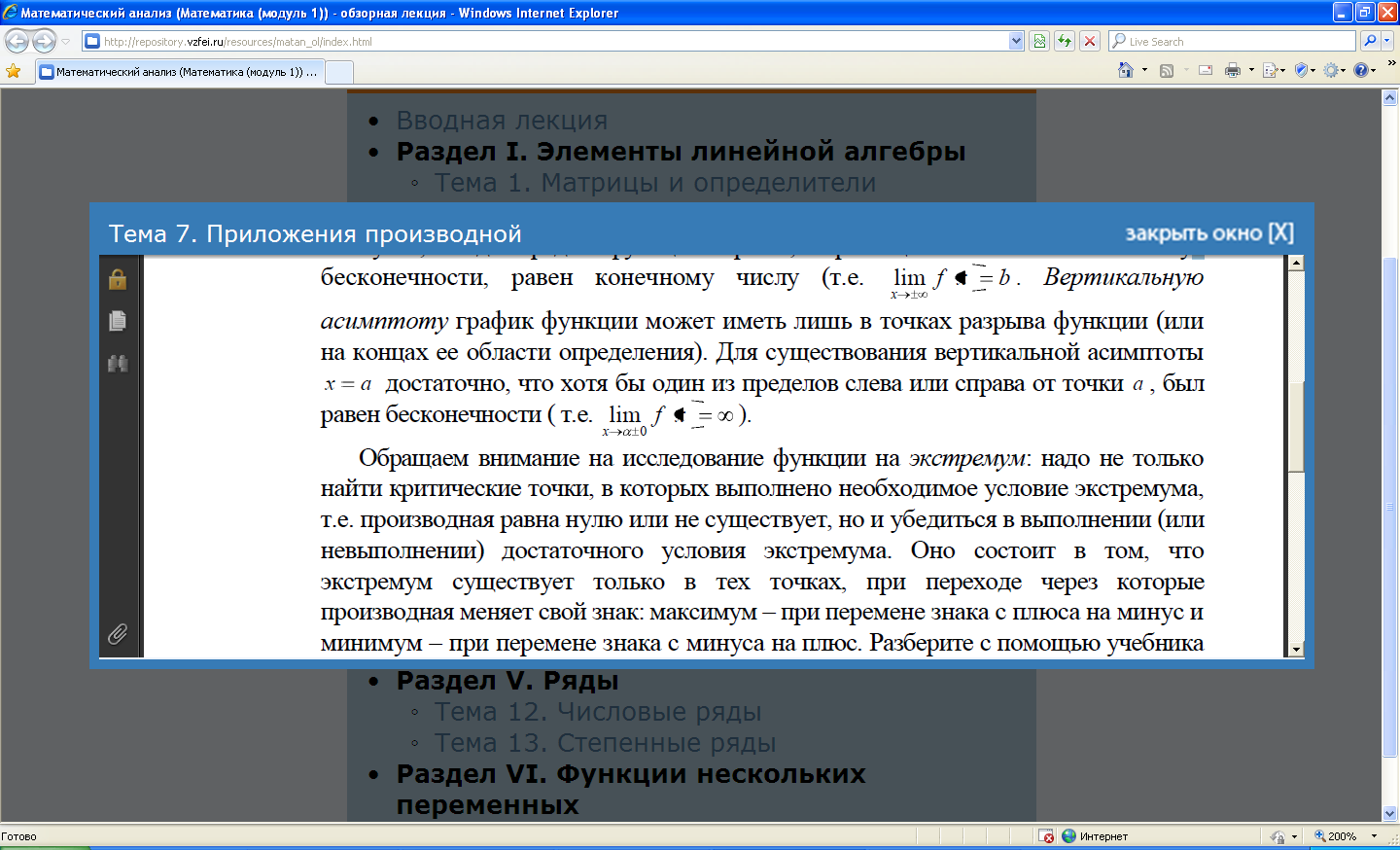
Task: Click the Интернет security zone indicator
Action: pos(1095,836)
